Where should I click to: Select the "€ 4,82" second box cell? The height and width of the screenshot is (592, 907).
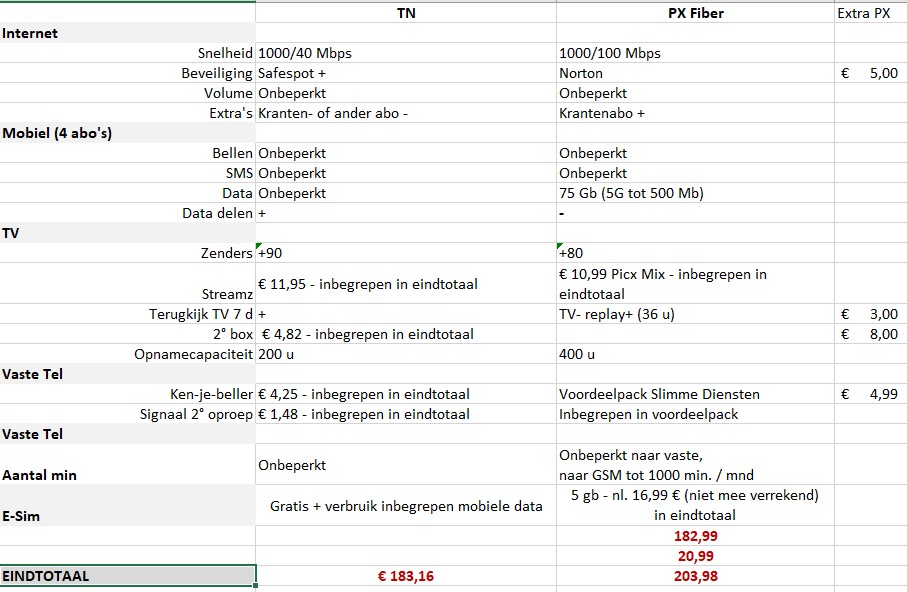click(x=405, y=334)
